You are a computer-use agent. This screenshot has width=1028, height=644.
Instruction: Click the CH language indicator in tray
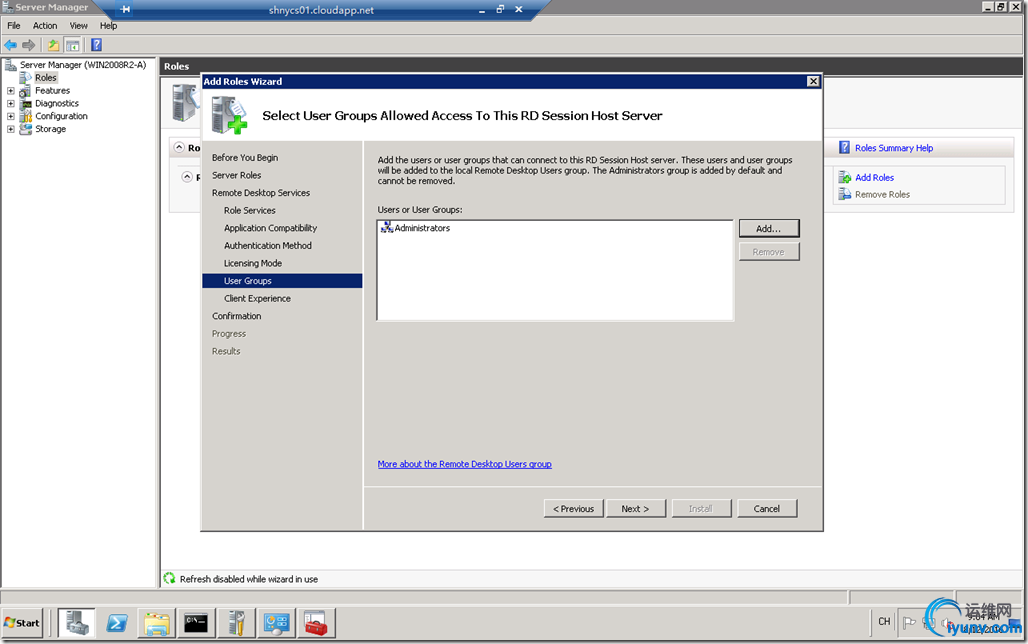[884, 621]
